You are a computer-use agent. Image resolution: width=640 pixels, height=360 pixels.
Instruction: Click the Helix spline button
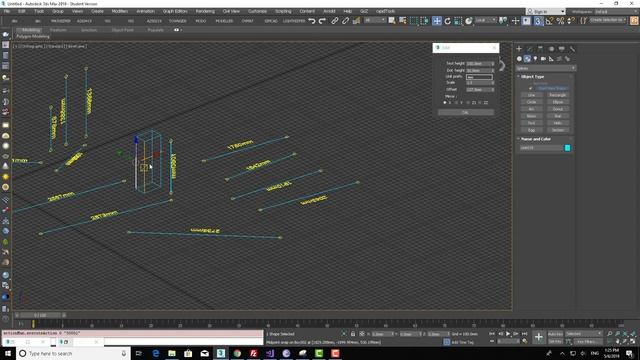[x=558, y=123]
